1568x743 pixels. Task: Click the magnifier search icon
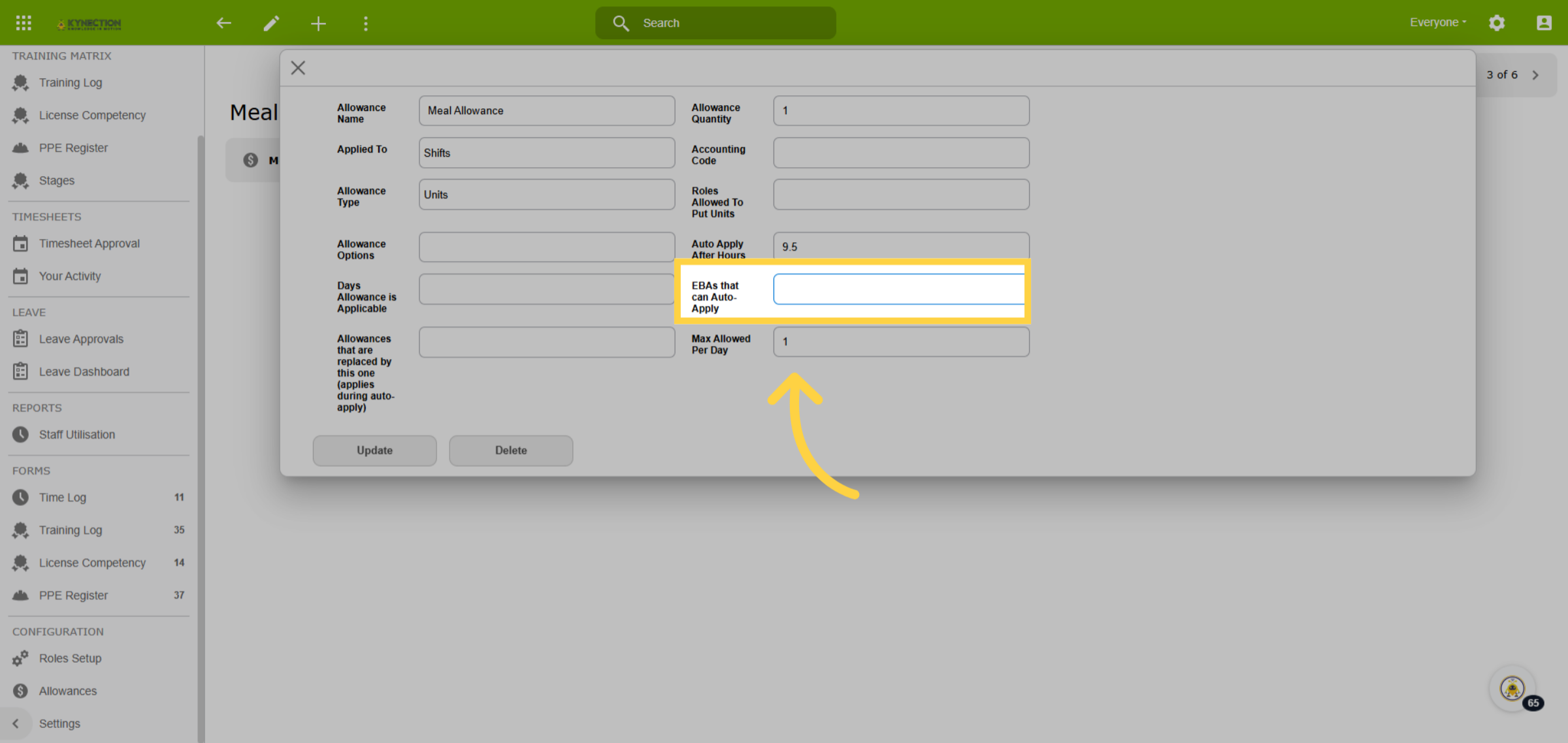(621, 23)
